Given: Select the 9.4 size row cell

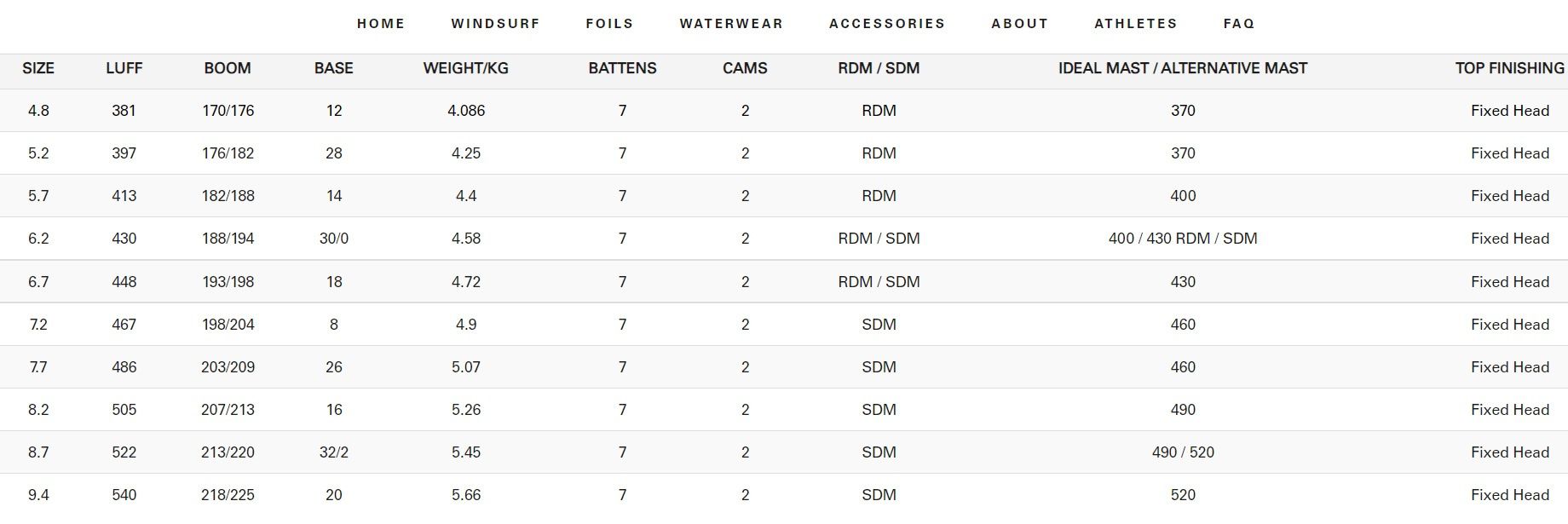Looking at the screenshot, I should point(38,495).
